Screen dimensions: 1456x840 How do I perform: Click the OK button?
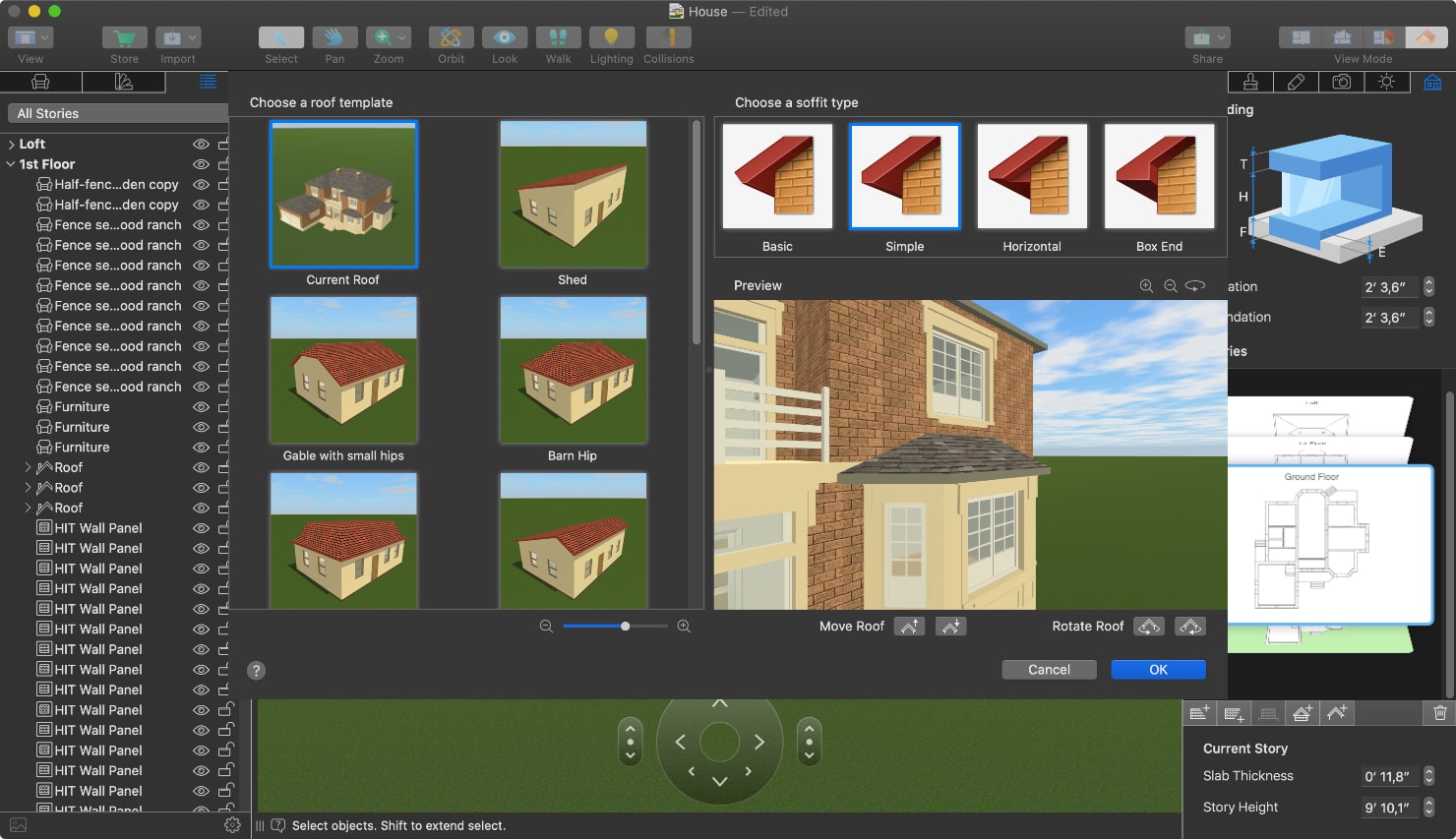point(1158,669)
